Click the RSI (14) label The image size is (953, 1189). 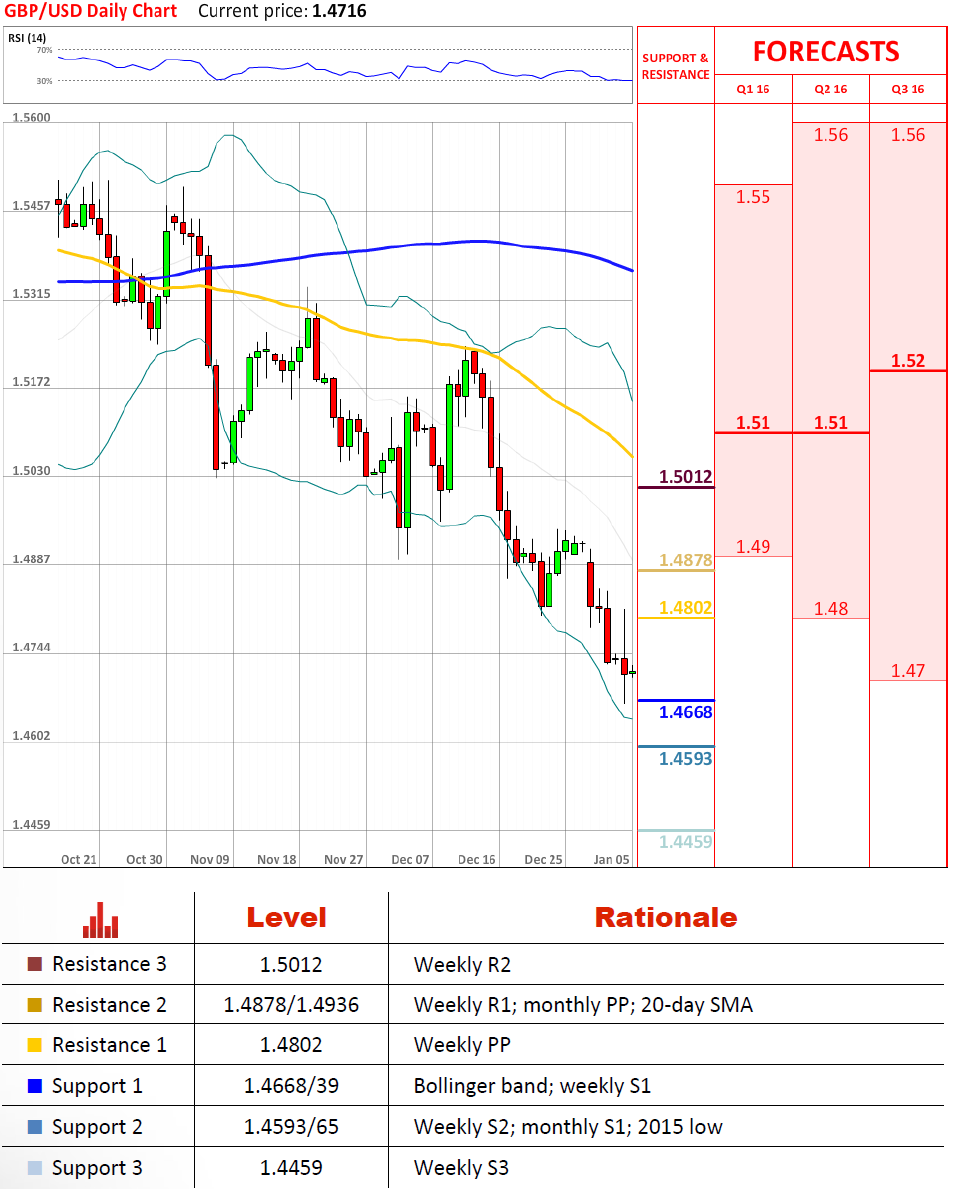27,38
